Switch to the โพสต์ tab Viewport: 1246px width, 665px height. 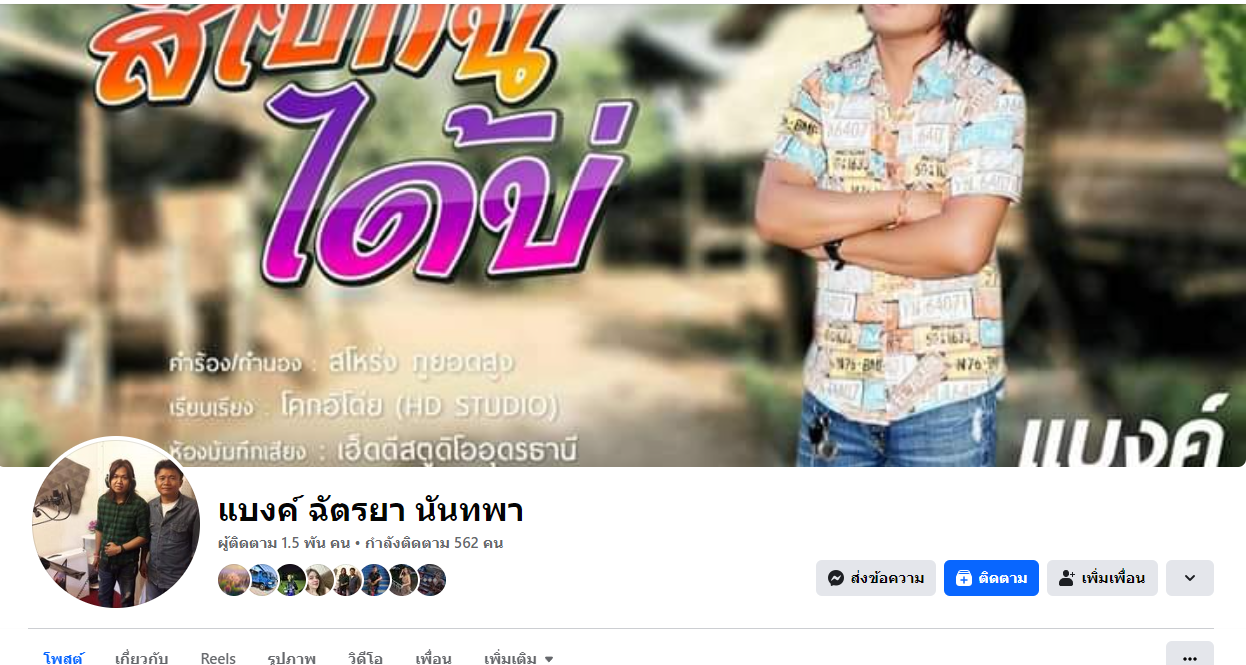tap(64, 658)
